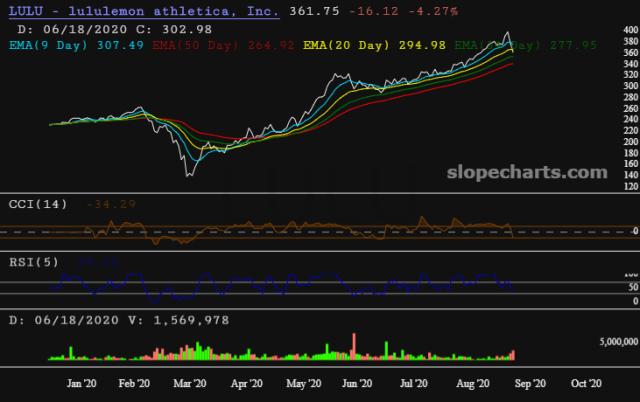Click the 120 price axis label
This screenshot has height=402, width=640.
point(629,186)
